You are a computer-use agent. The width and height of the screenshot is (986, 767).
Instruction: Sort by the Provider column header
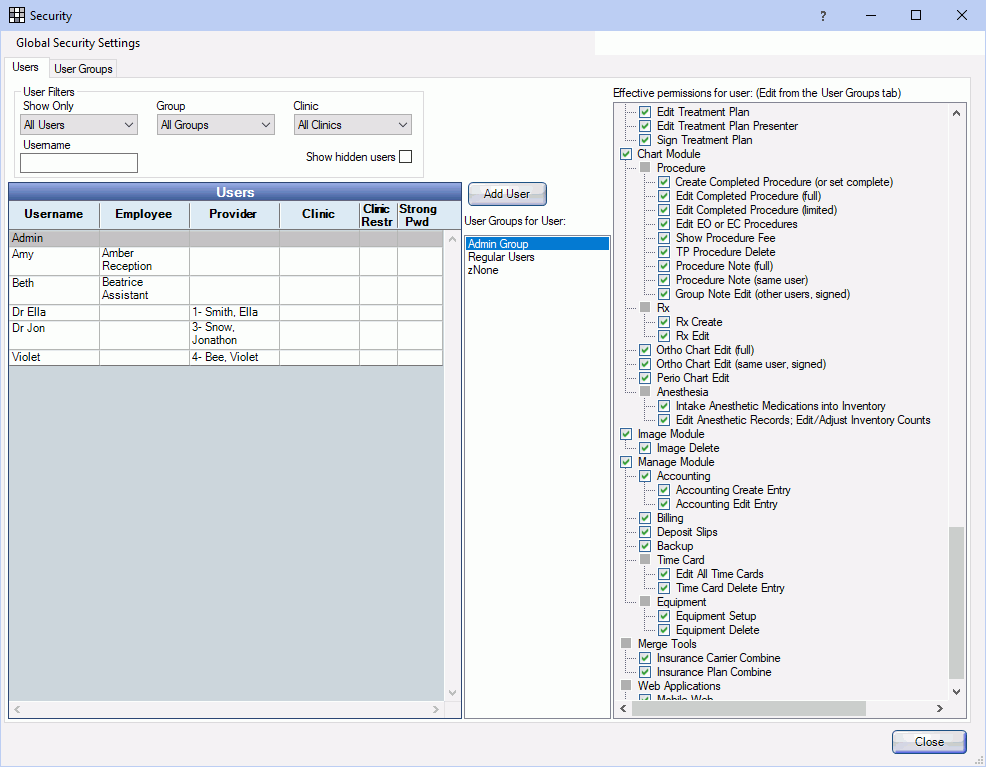[x=233, y=214]
